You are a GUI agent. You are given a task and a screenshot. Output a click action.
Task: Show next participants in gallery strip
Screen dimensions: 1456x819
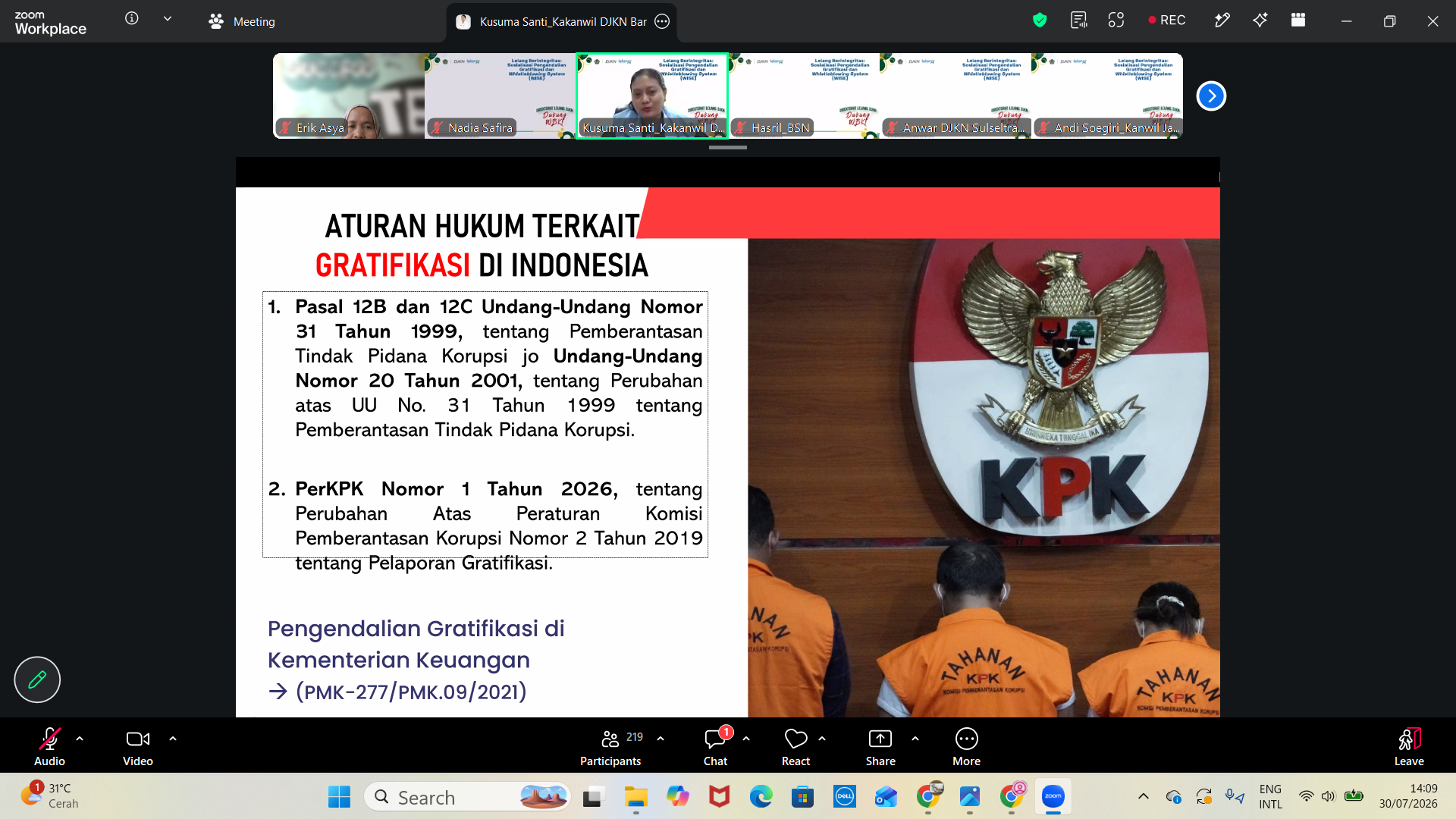pyautogui.click(x=1211, y=96)
